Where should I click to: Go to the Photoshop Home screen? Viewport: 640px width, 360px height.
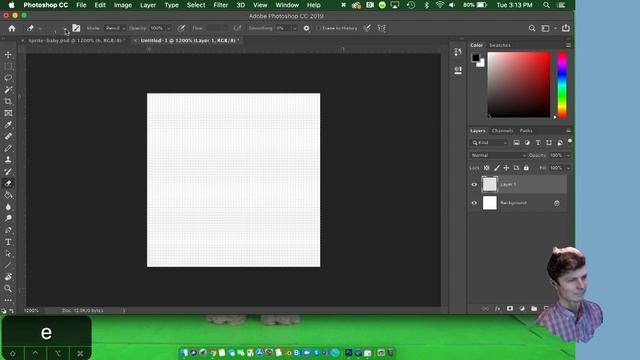pyautogui.click(x=12, y=28)
